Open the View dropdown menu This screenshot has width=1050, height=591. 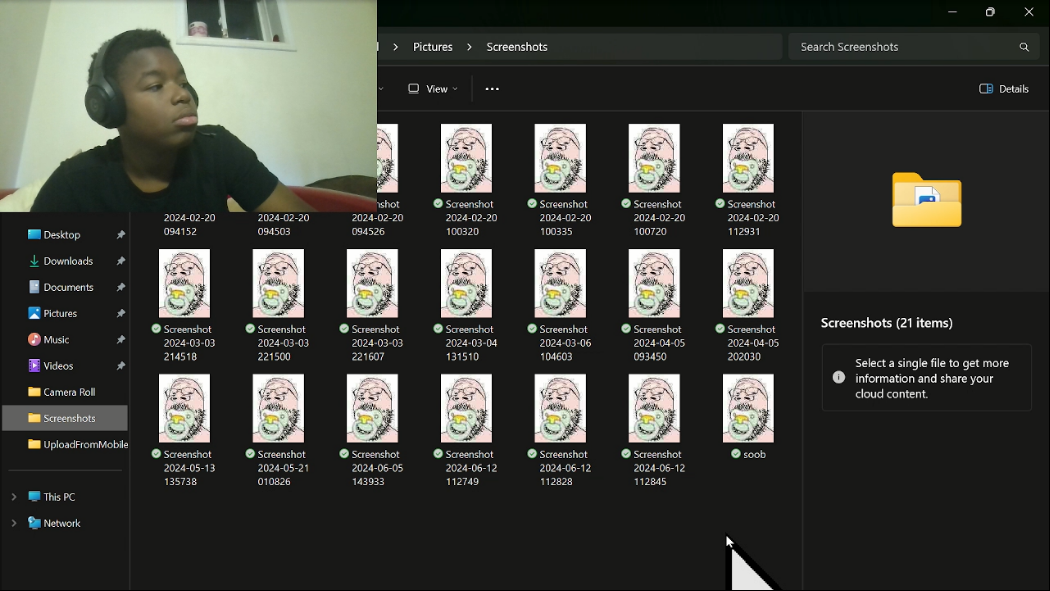(433, 89)
